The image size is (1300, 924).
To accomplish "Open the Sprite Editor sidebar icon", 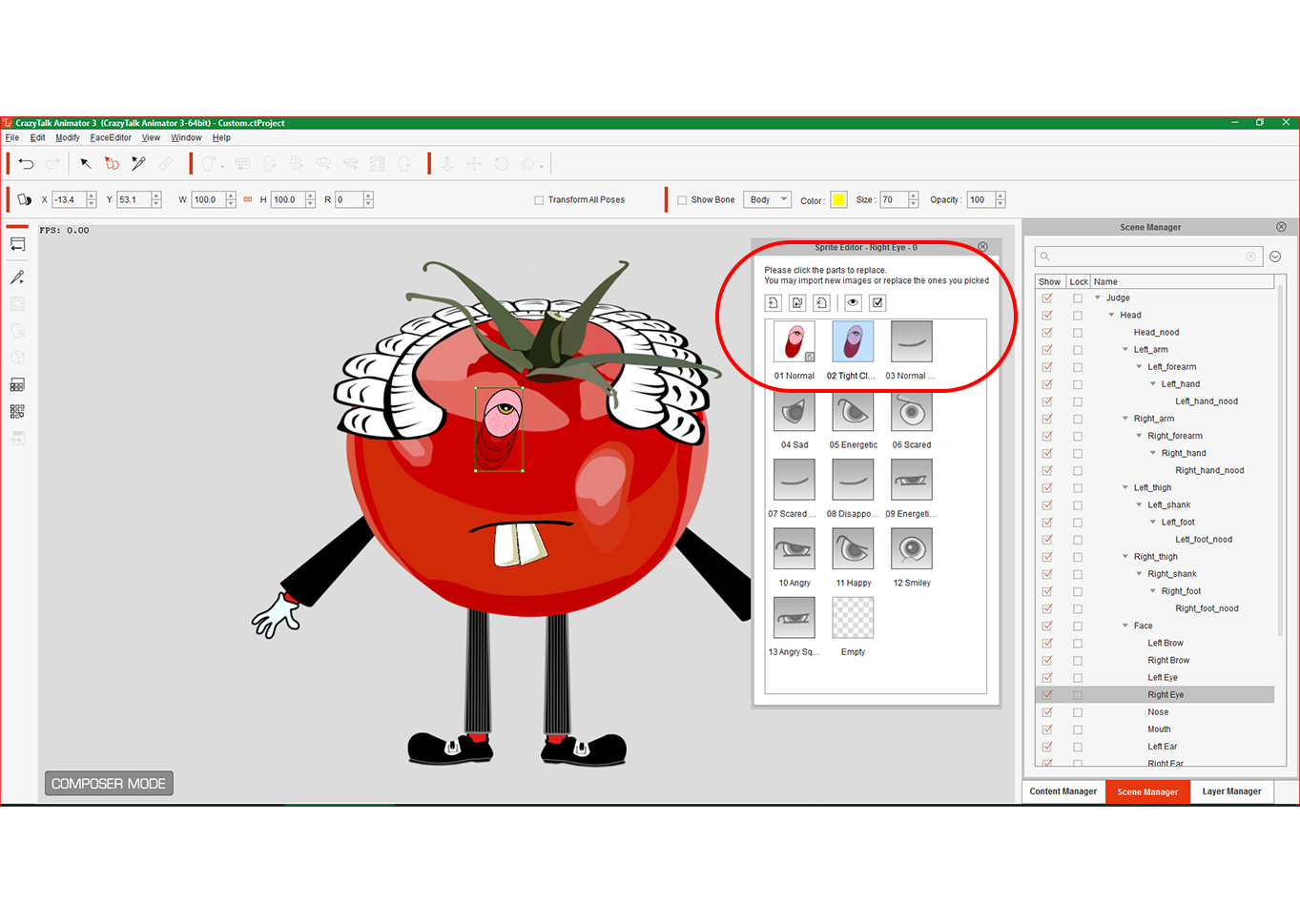I will coord(17,385).
